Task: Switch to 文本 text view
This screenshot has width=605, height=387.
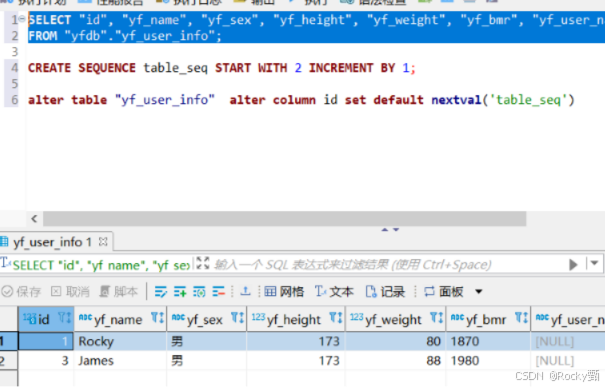Action: (334, 292)
